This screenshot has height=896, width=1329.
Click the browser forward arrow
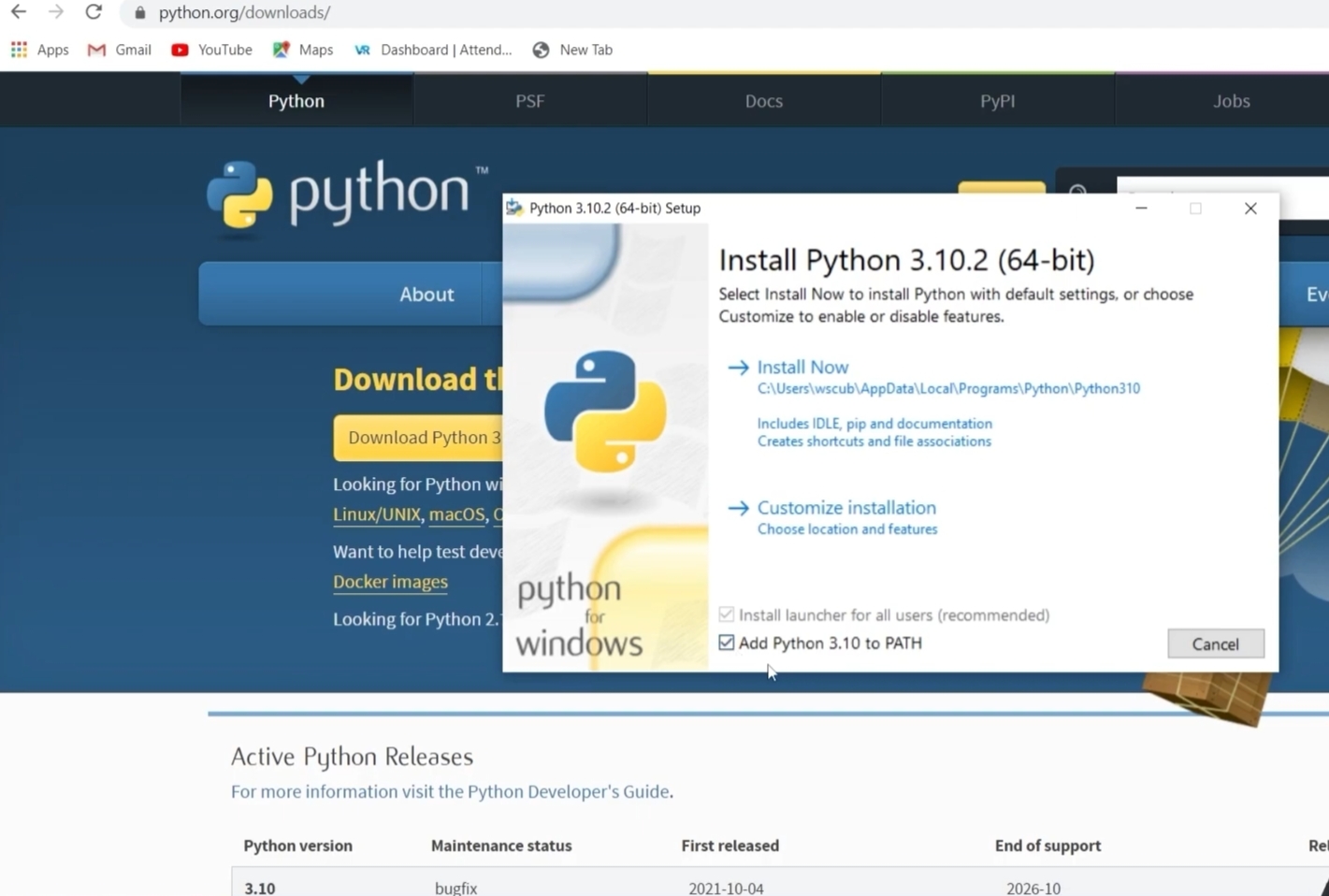[x=56, y=12]
